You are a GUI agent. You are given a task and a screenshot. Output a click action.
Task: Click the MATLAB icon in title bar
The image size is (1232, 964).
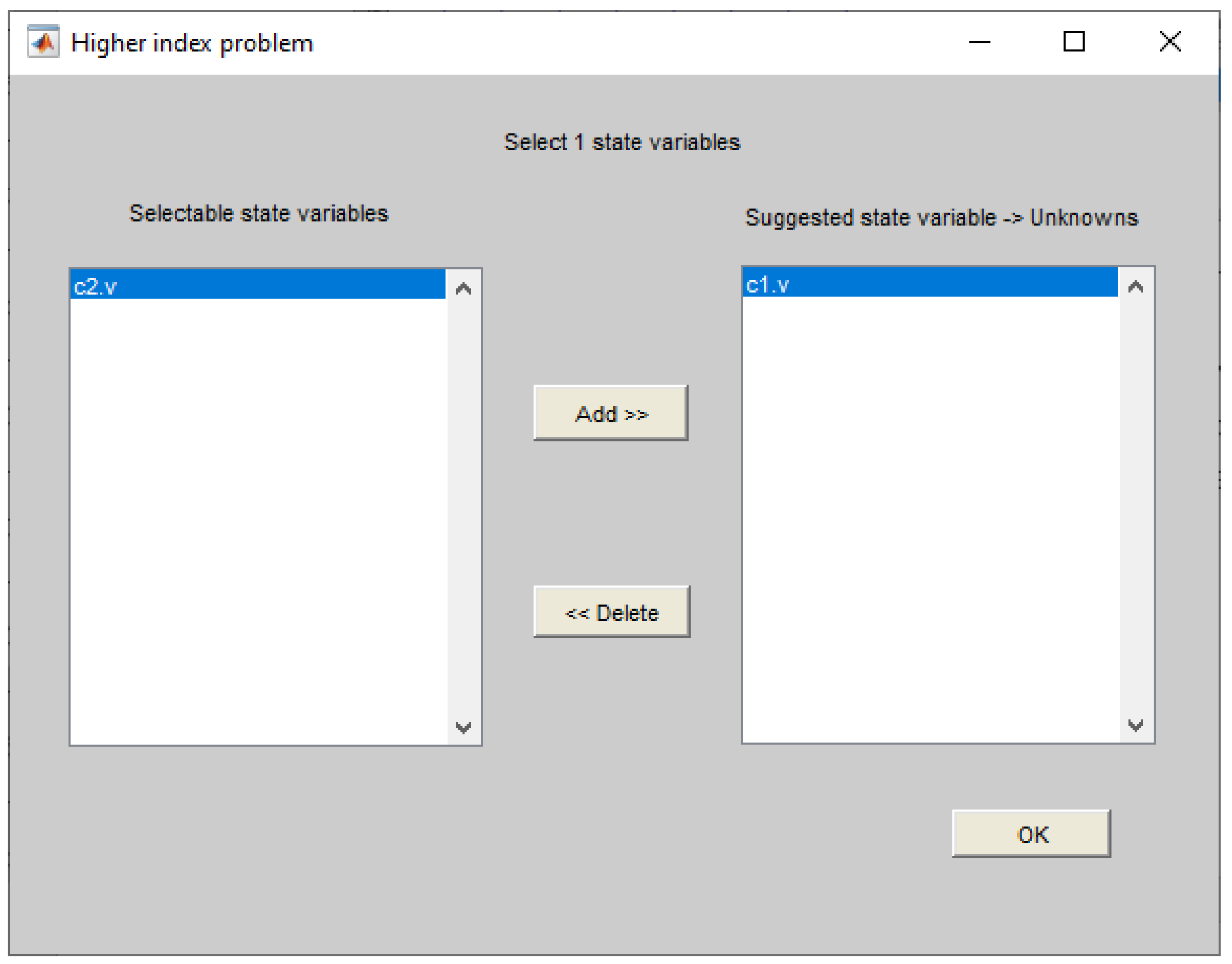(x=43, y=42)
